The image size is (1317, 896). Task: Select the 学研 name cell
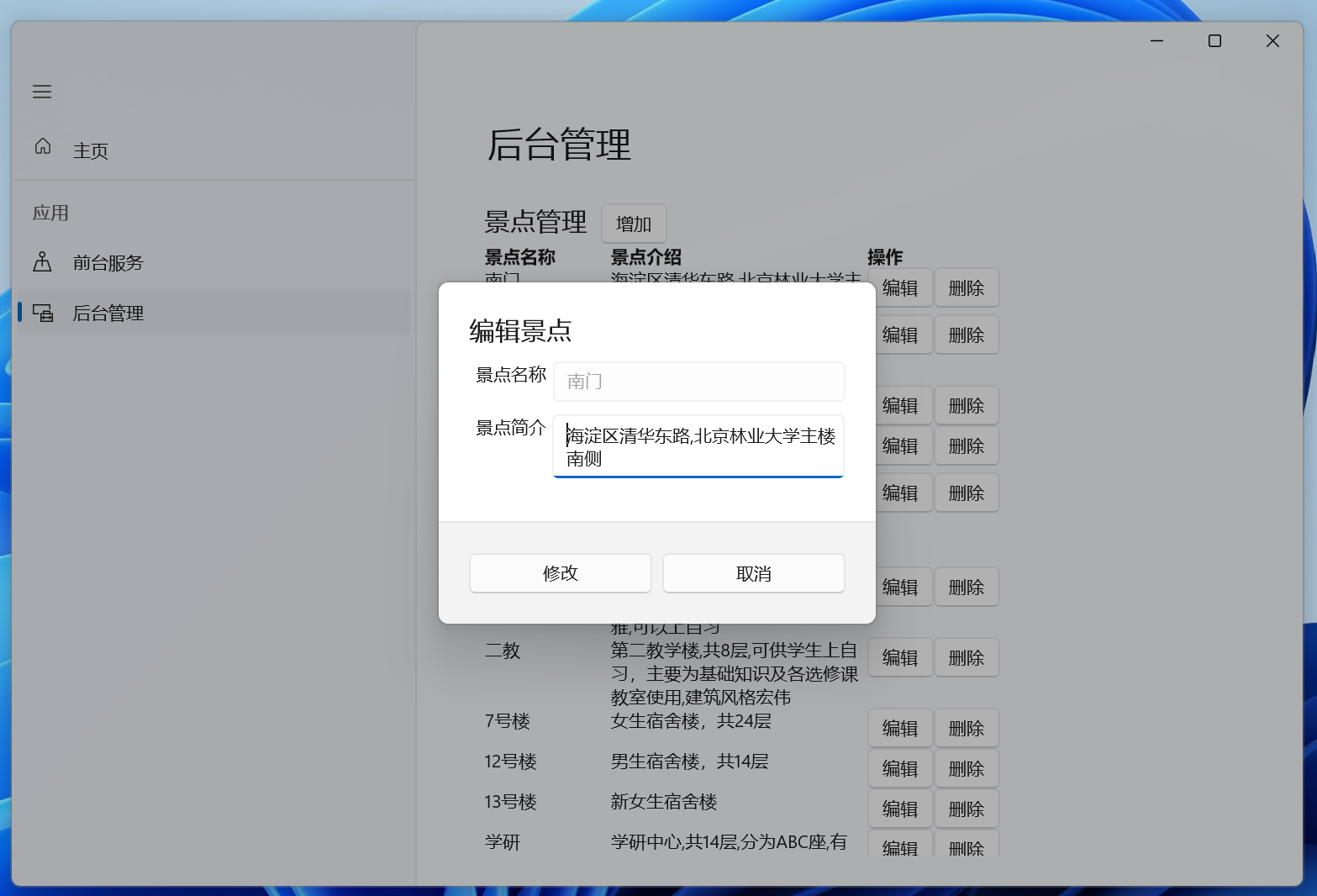[503, 842]
